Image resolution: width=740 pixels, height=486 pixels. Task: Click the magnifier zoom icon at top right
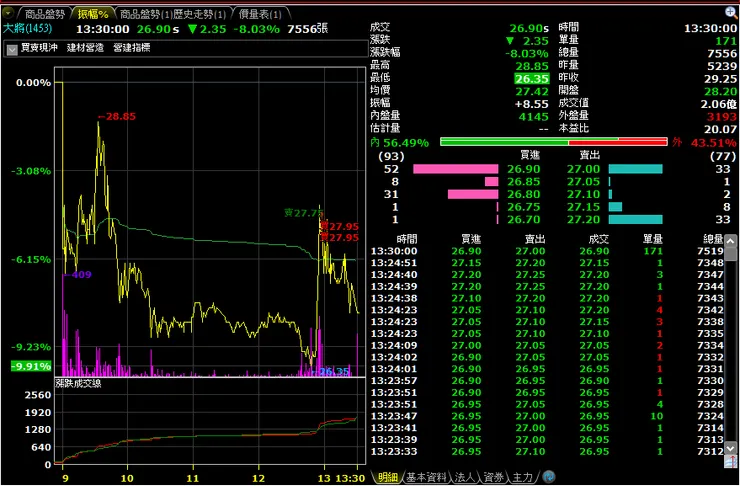click(x=732, y=13)
